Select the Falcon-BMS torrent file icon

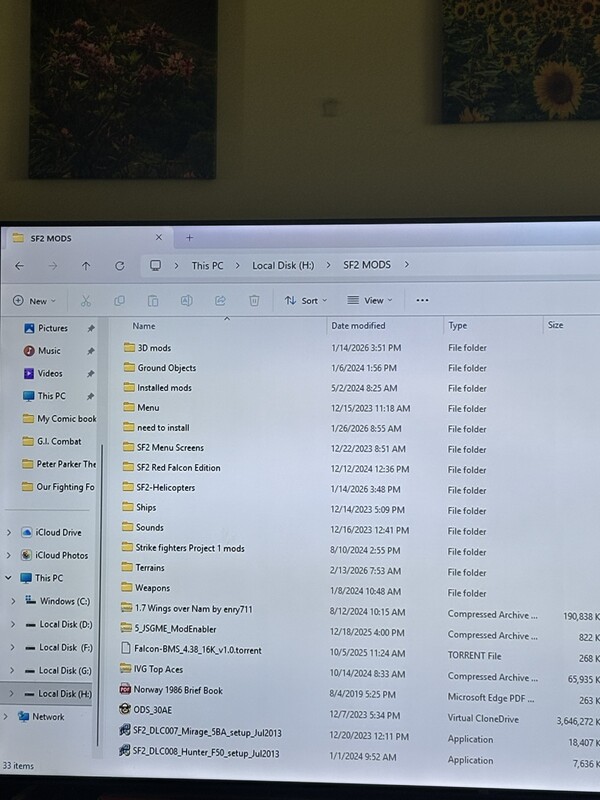tap(126, 648)
